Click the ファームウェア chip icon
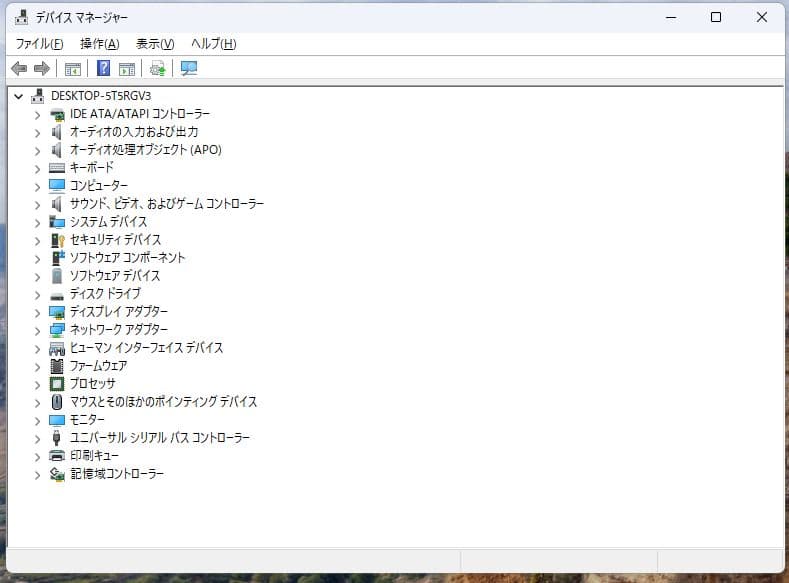The height and width of the screenshot is (583, 789). [x=57, y=366]
